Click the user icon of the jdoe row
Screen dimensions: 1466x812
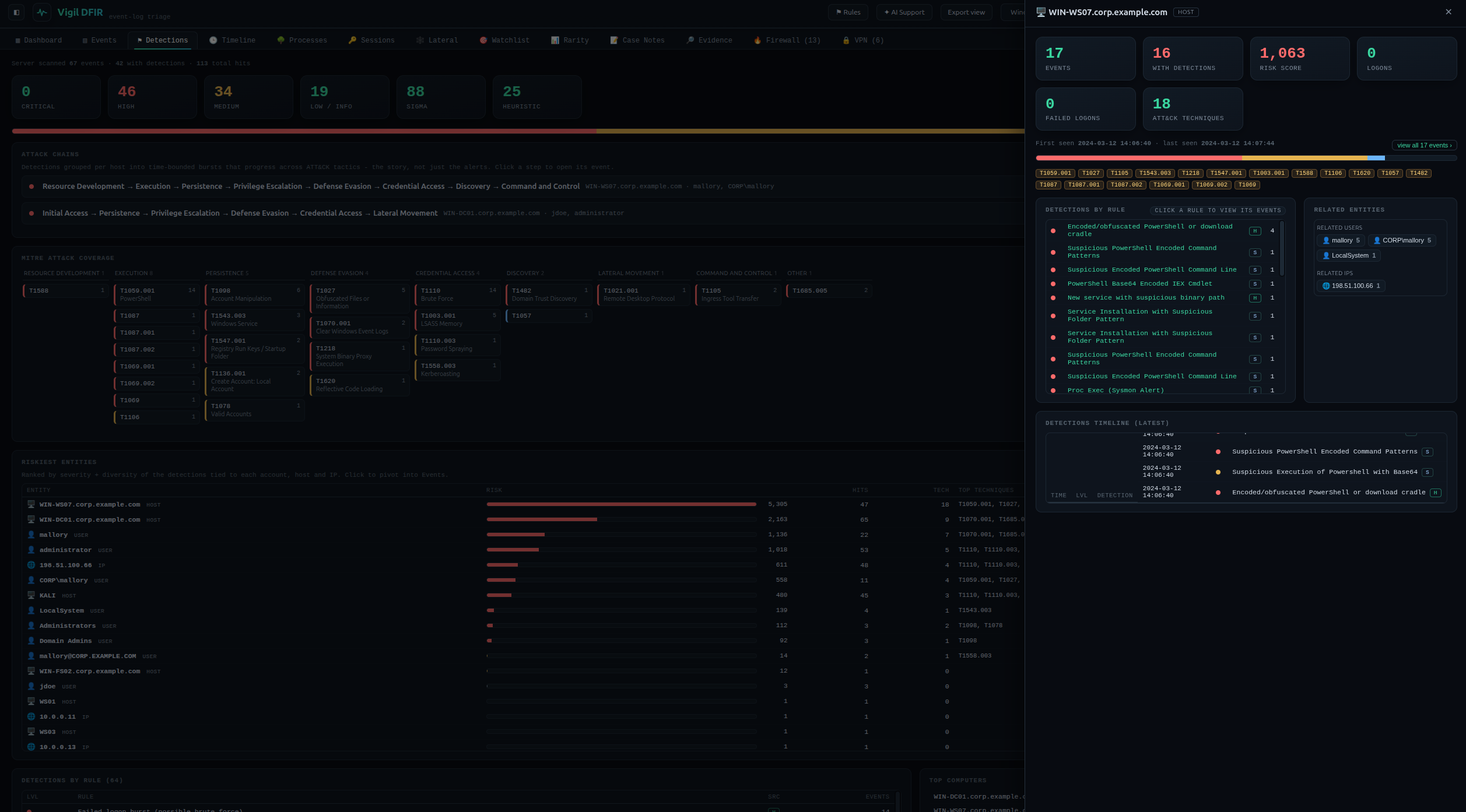31,686
